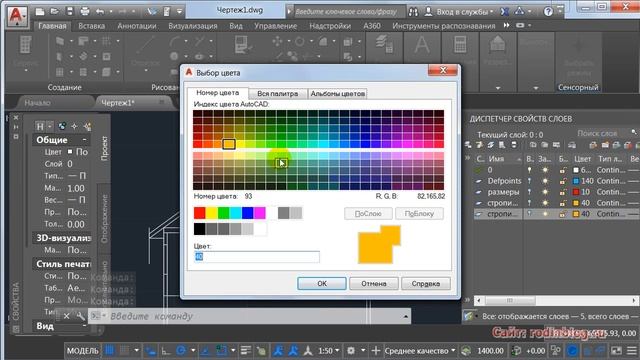
Task: Click the green checkmark status icon of layer 0
Action: tap(479, 170)
